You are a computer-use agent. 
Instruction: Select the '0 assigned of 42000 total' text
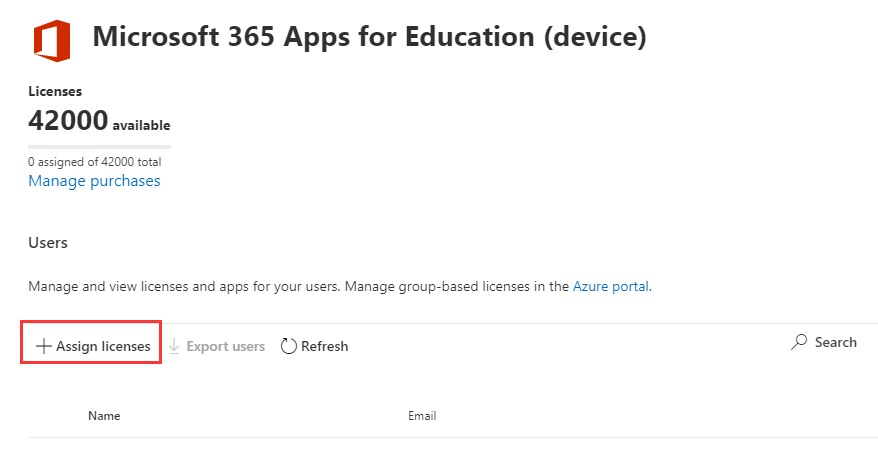(x=94, y=161)
